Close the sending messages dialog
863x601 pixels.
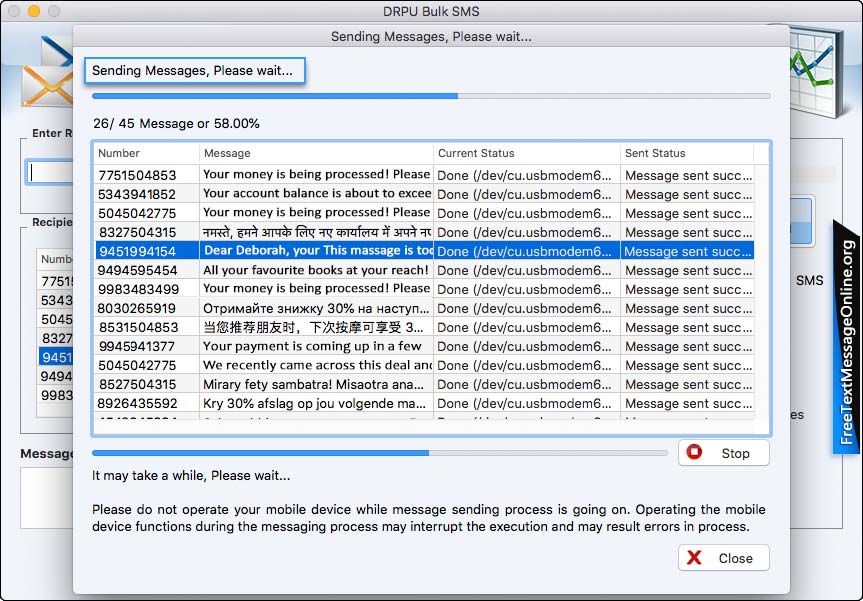tap(723, 558)
